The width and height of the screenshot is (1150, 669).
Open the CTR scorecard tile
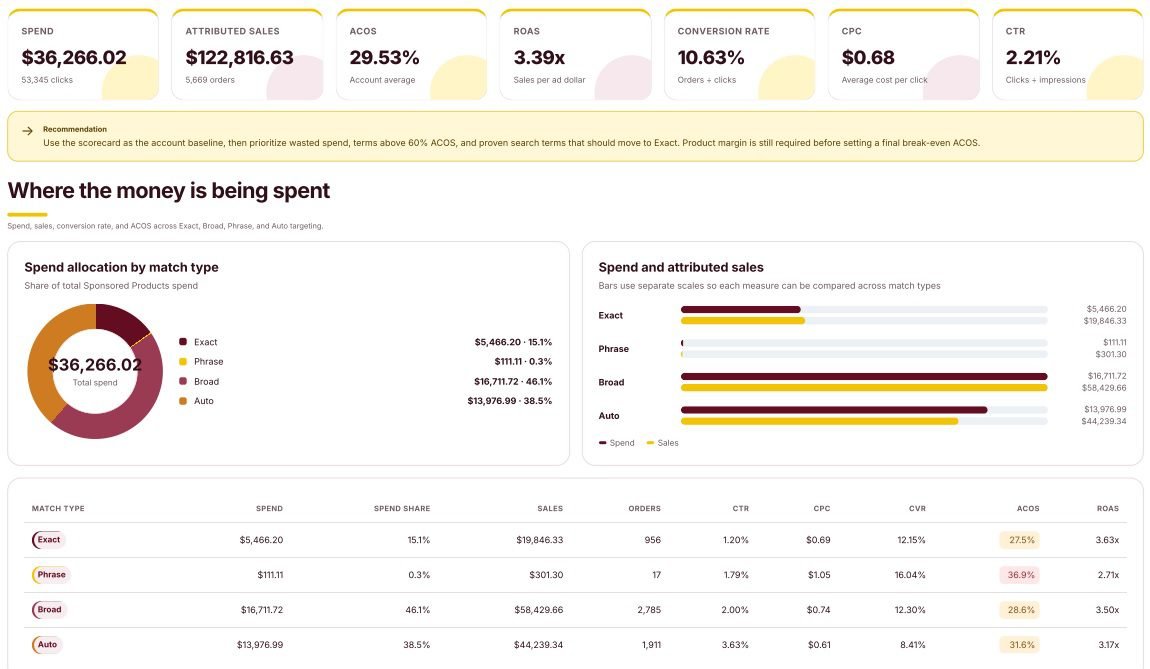tap(1068, 54)
